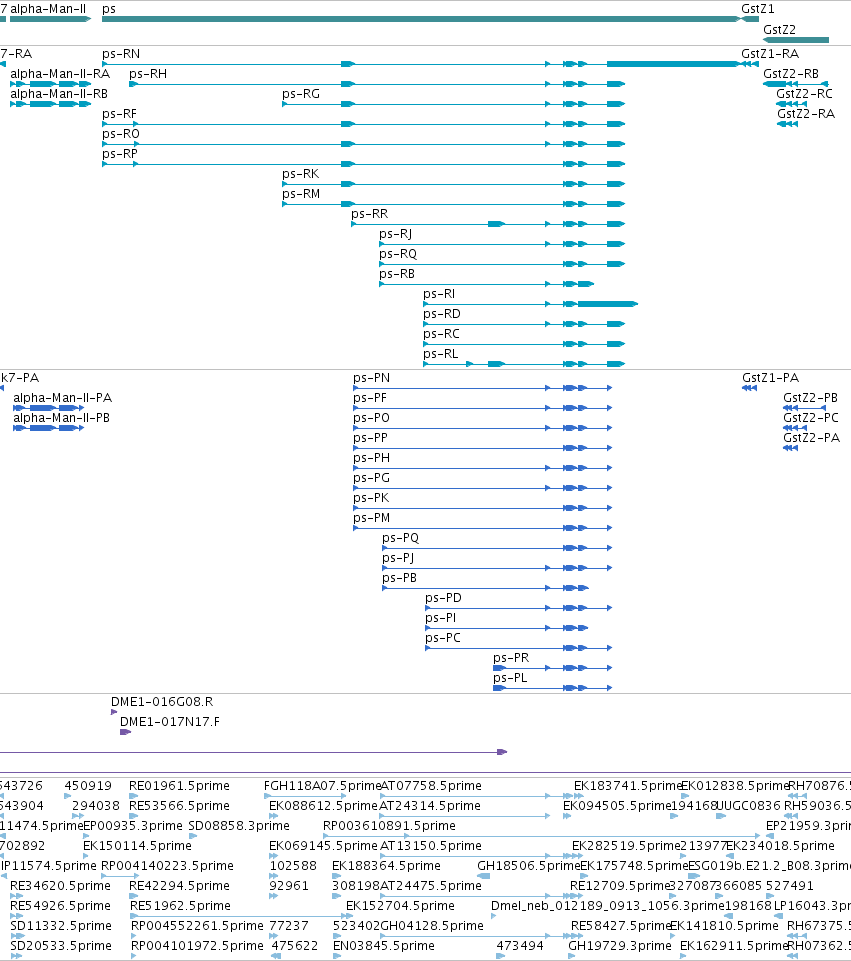Viewport: 851px width, 961px height.
Task: Select protein ps-PH
Action: click(483, 468)
